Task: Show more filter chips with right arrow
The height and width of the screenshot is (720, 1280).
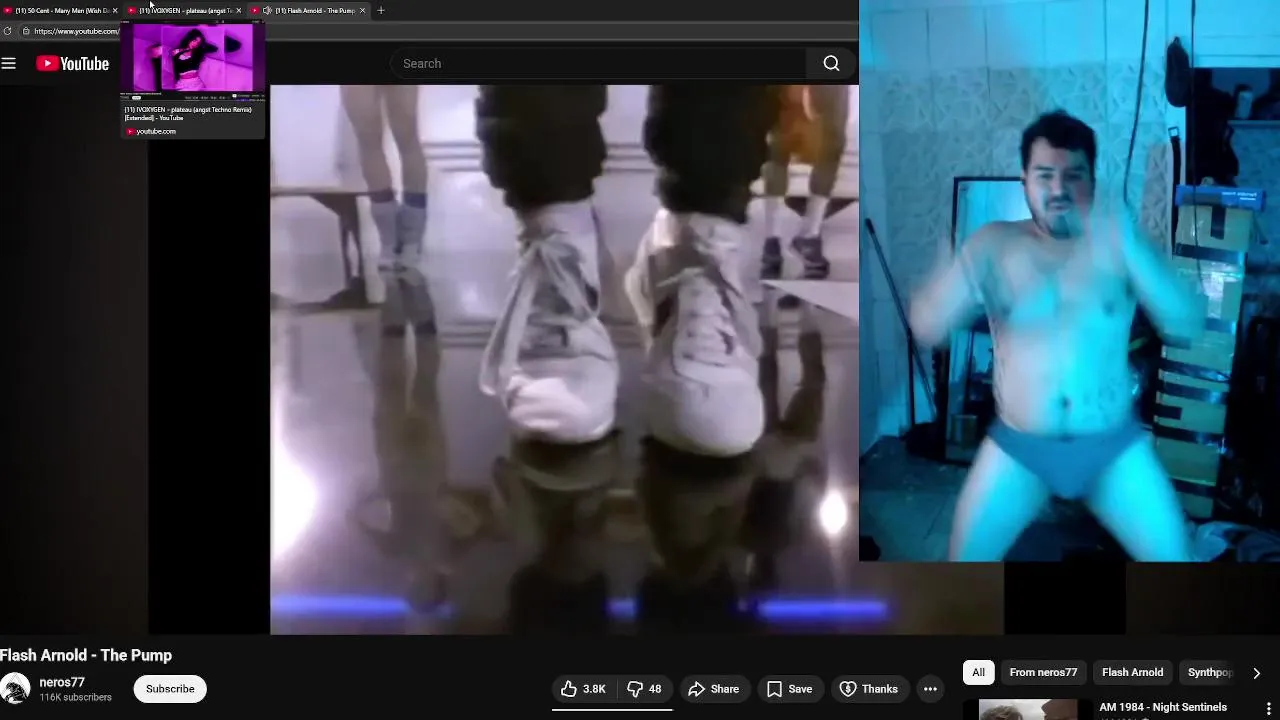Action: coord(1256,673)
